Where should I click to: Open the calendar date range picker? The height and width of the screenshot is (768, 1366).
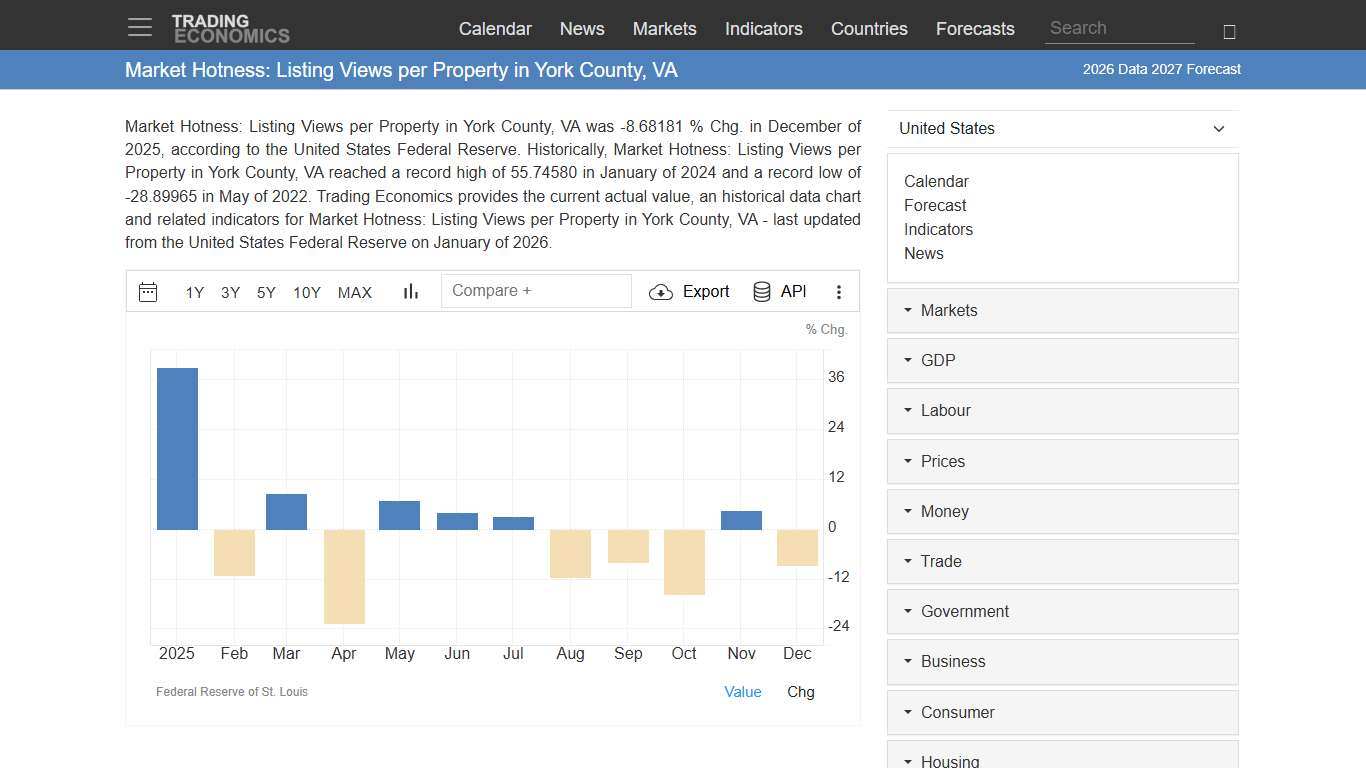(x=147, y=291)
